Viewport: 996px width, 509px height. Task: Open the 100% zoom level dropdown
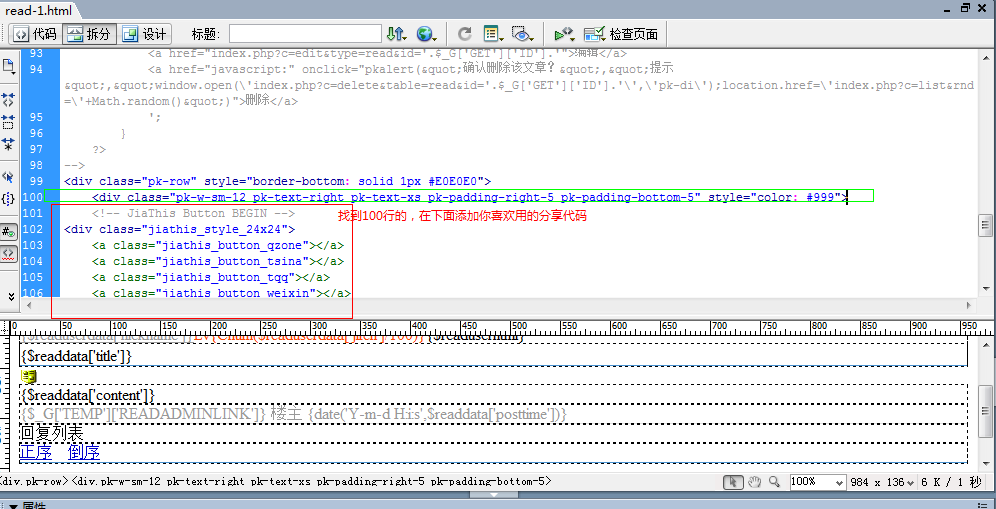pyautogui.click(x=838, y=482)
